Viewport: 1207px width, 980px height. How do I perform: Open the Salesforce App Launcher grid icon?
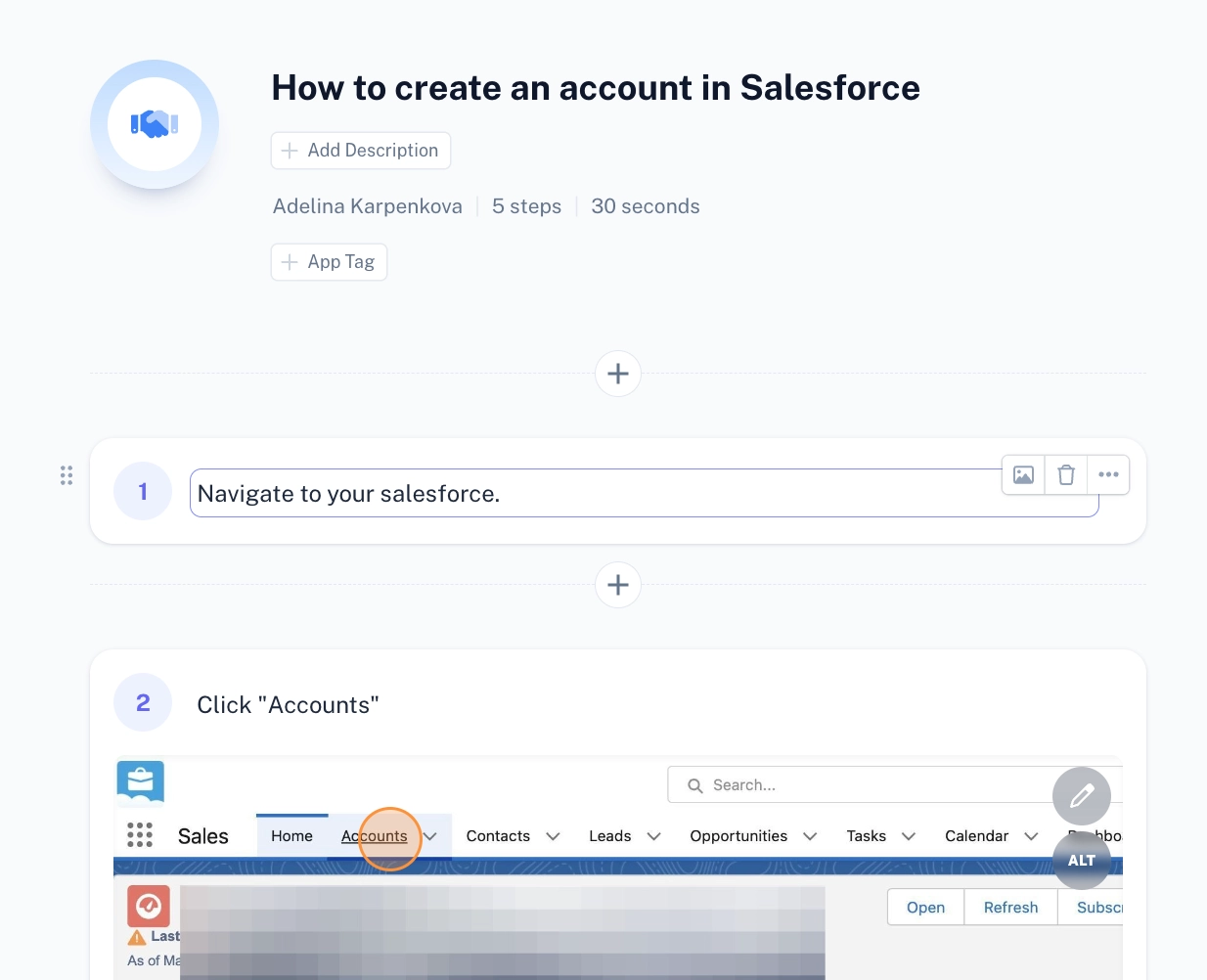pyautogui.click(x=140, y=835)
